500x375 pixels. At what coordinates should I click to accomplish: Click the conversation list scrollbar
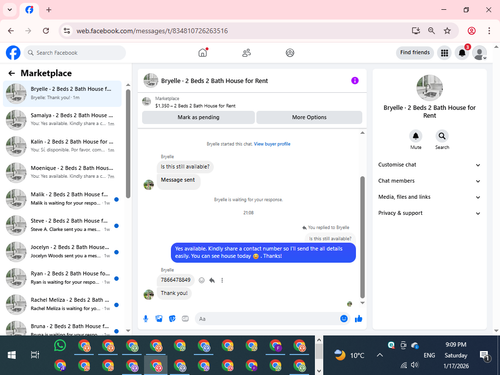point(128,143)
